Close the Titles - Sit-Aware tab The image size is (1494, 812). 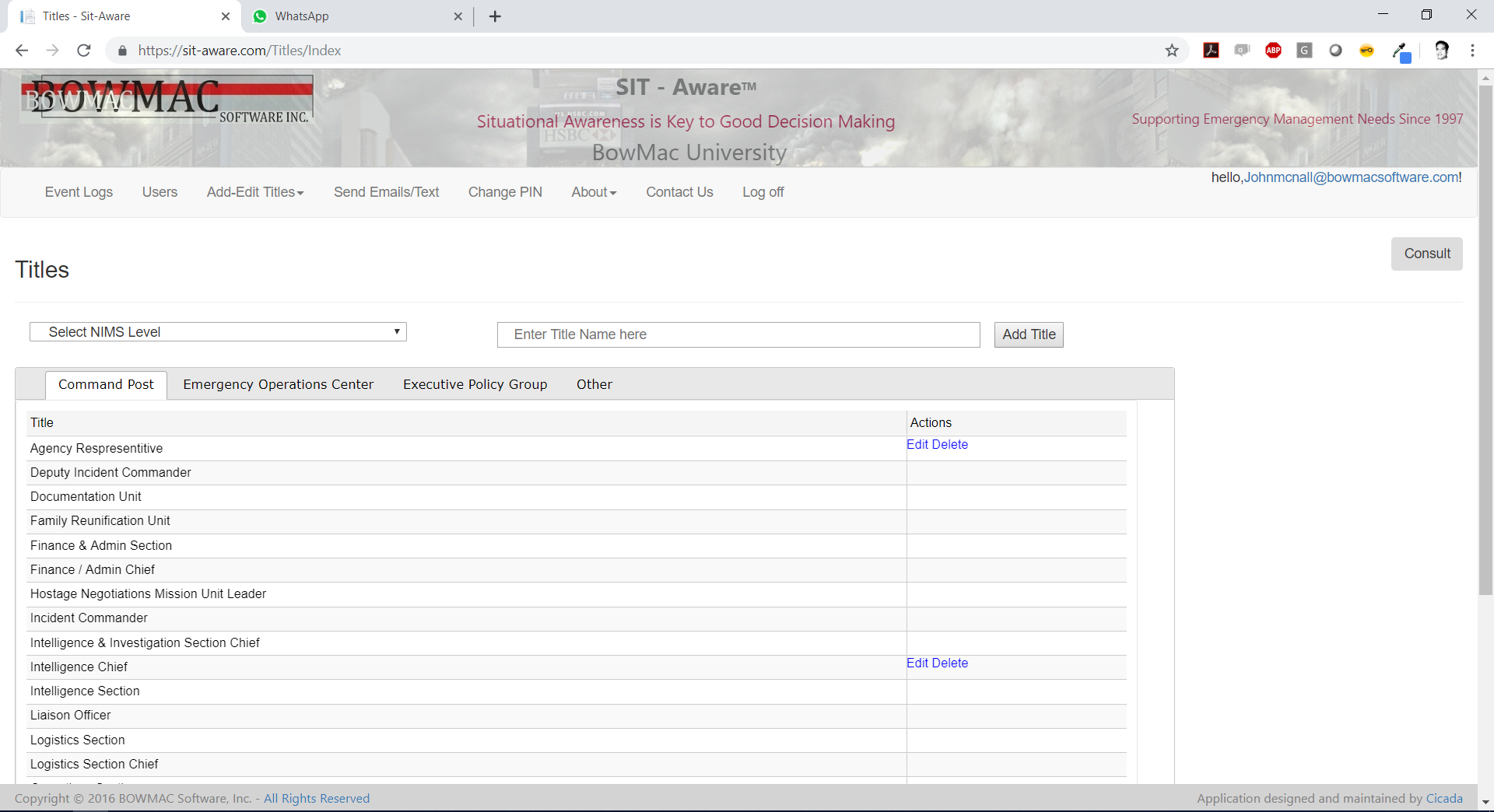coord(226,16)
